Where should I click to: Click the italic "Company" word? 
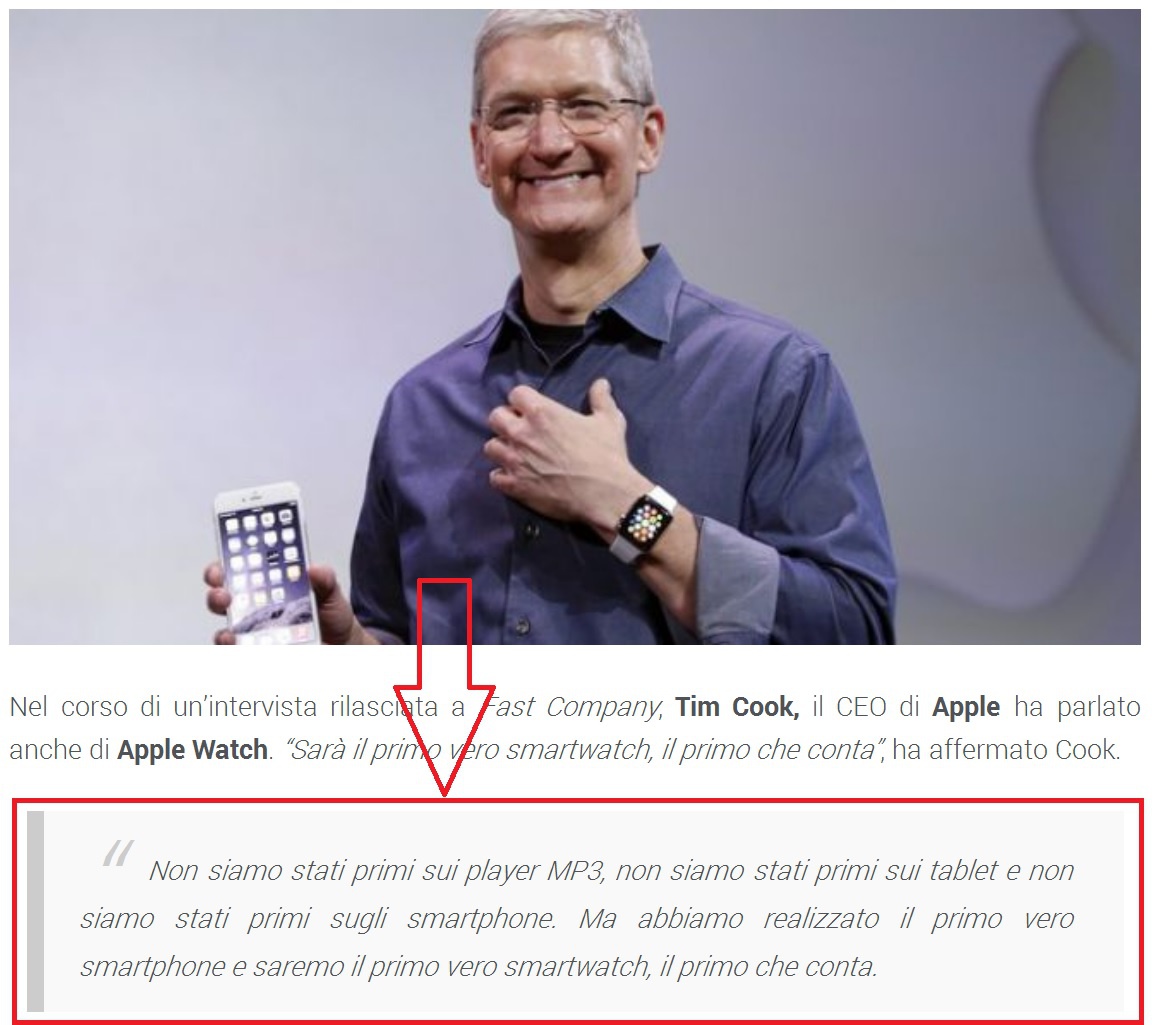coord(603,709)
